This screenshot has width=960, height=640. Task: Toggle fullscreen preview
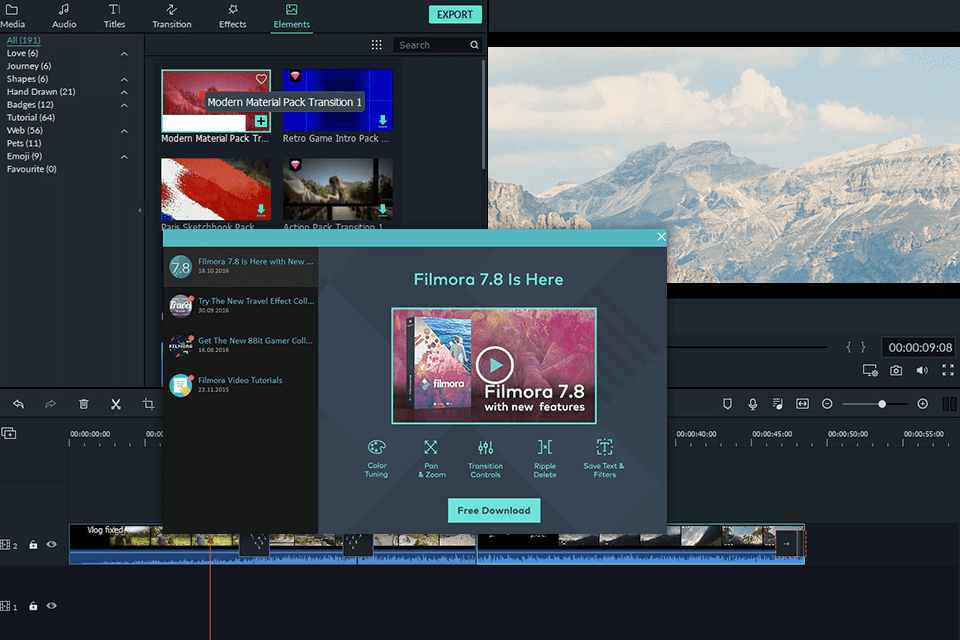coord(948,370)
